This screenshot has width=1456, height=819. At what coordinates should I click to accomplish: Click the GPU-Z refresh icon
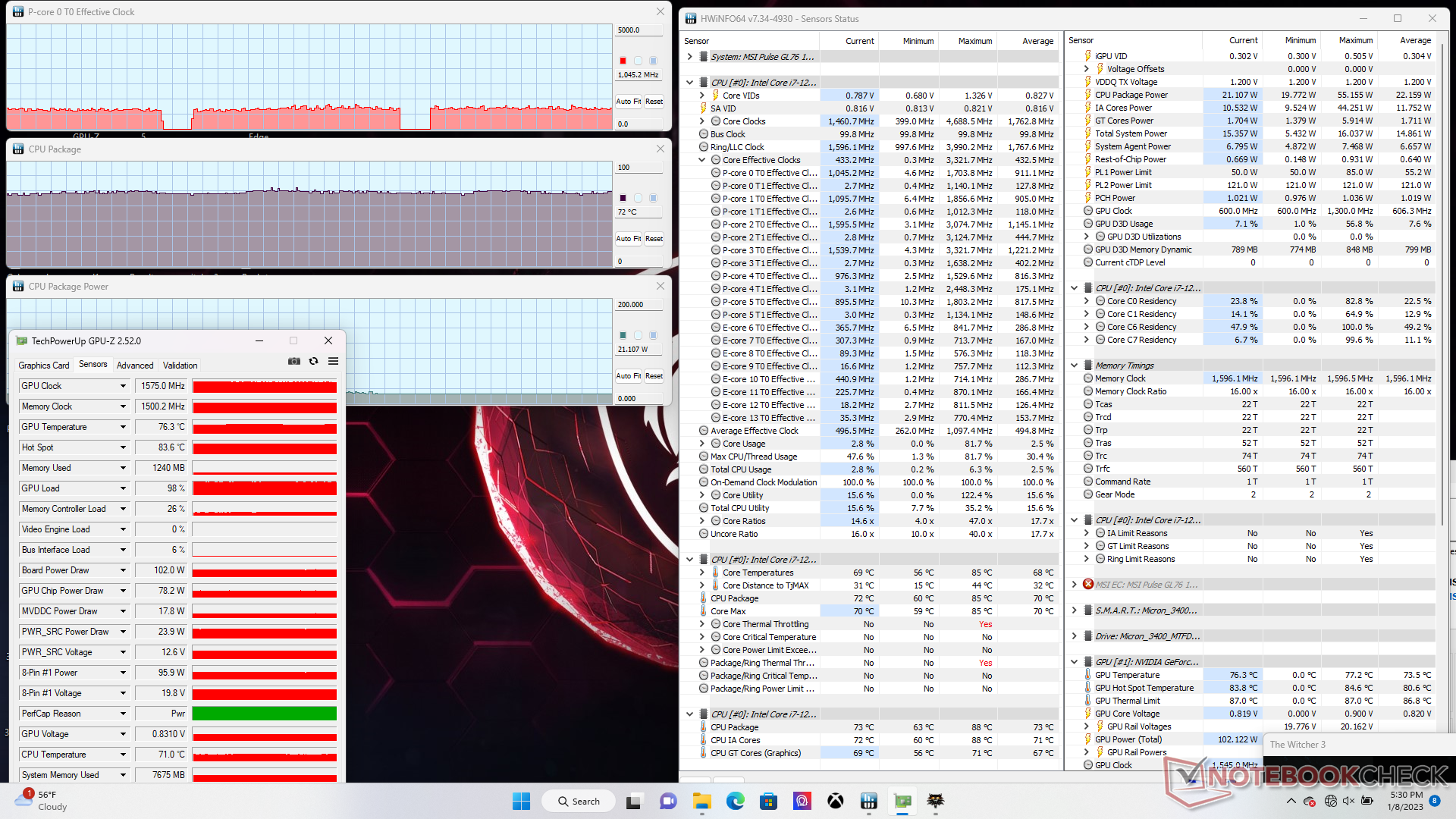(313, 362)
